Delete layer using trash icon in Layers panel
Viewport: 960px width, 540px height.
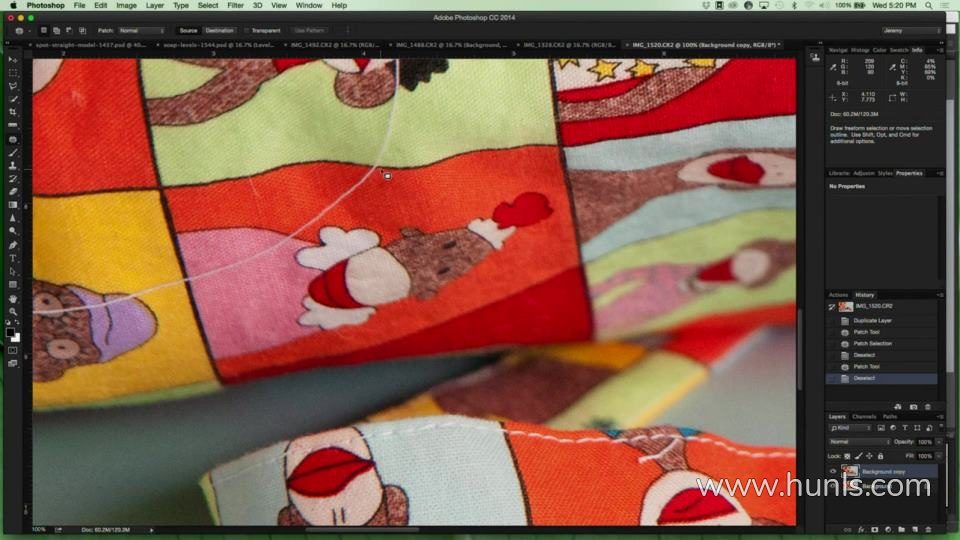point(928,530)
